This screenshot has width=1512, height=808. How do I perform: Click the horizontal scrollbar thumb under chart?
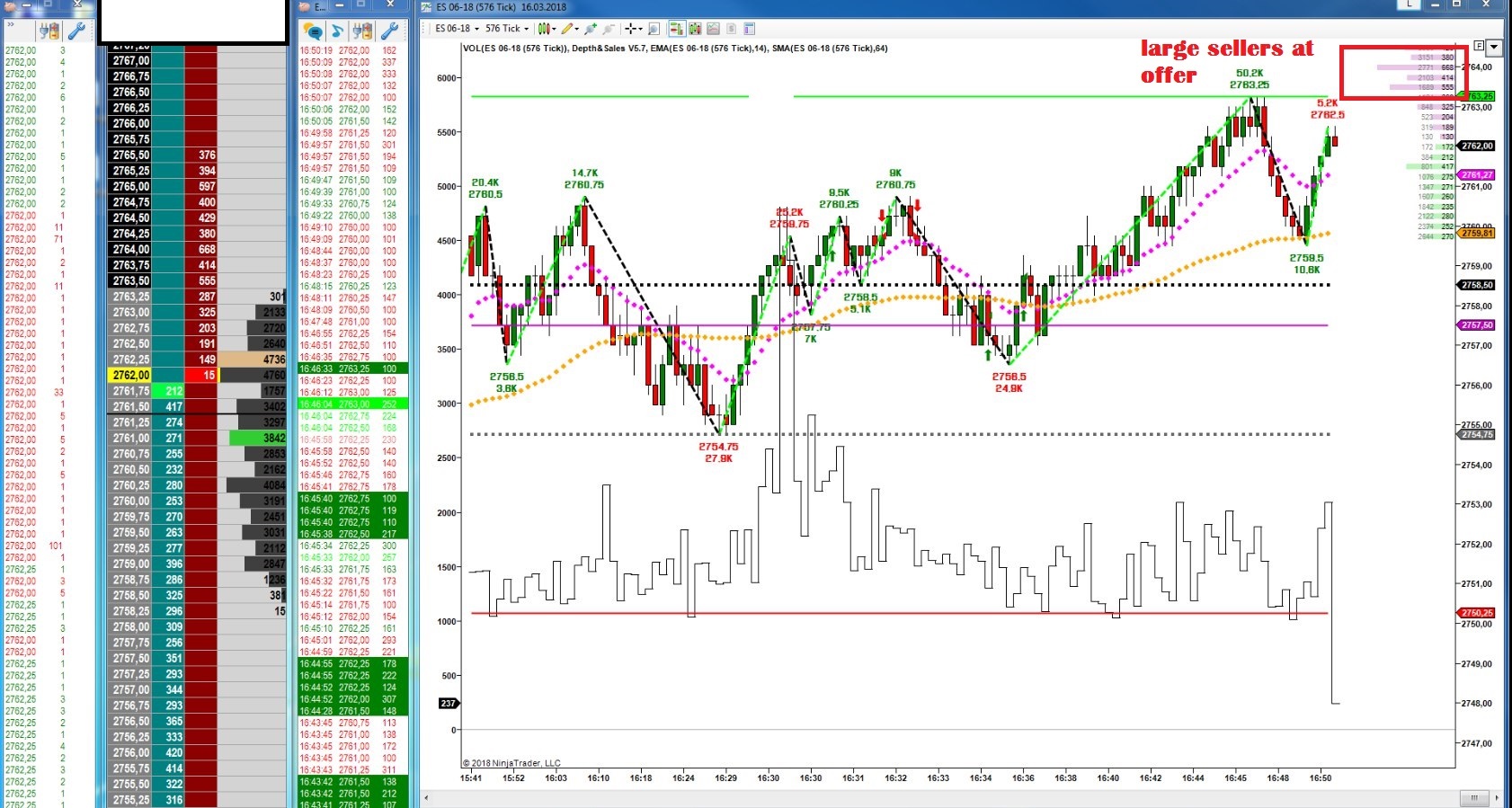pos(1473,797)
